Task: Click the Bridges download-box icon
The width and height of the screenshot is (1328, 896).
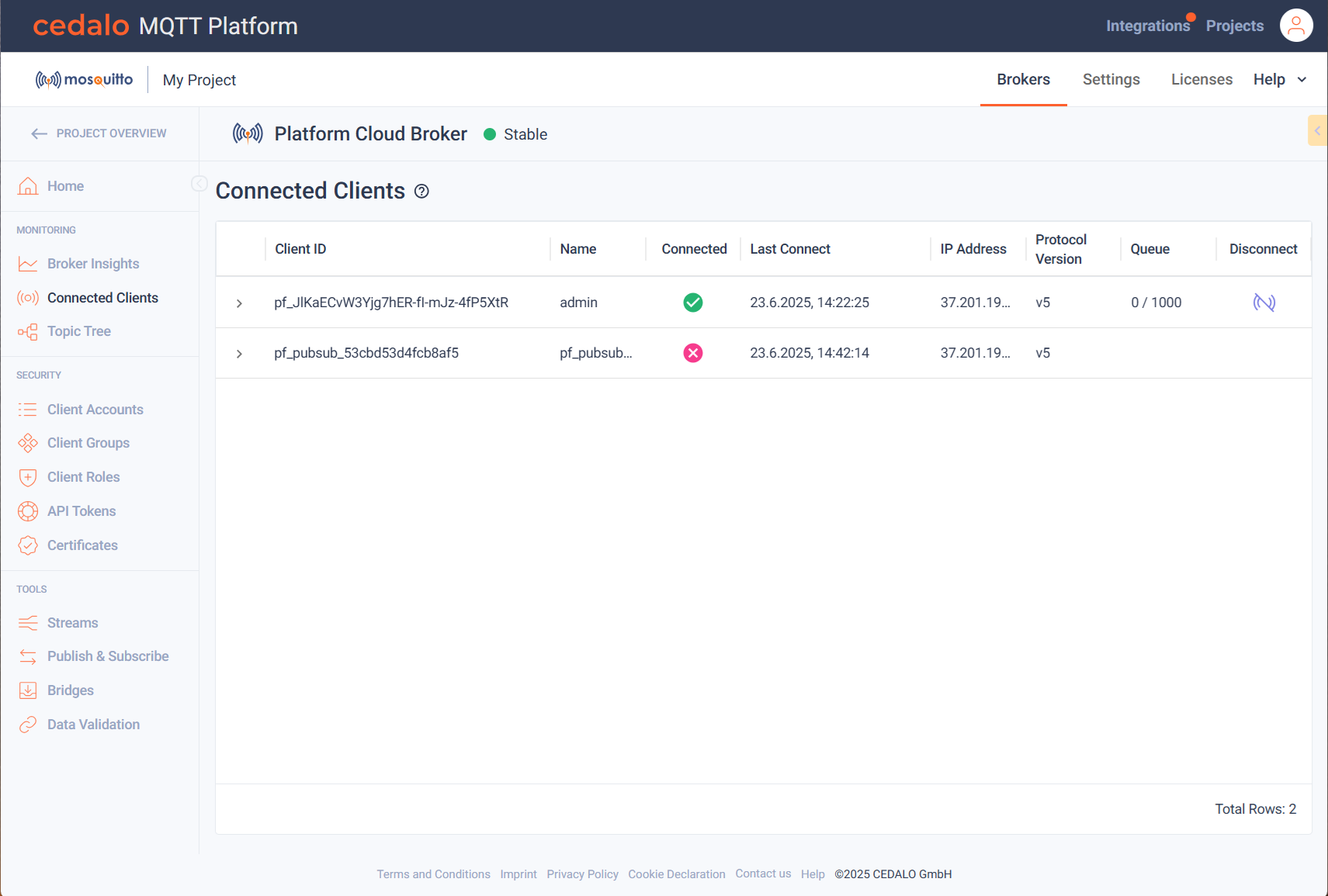Action: click(x=28, y=690)
